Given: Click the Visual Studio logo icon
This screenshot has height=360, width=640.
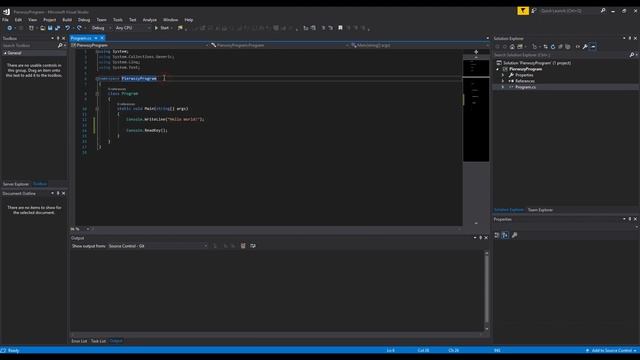Looking at the screenshot, I should tap(6, 12).
